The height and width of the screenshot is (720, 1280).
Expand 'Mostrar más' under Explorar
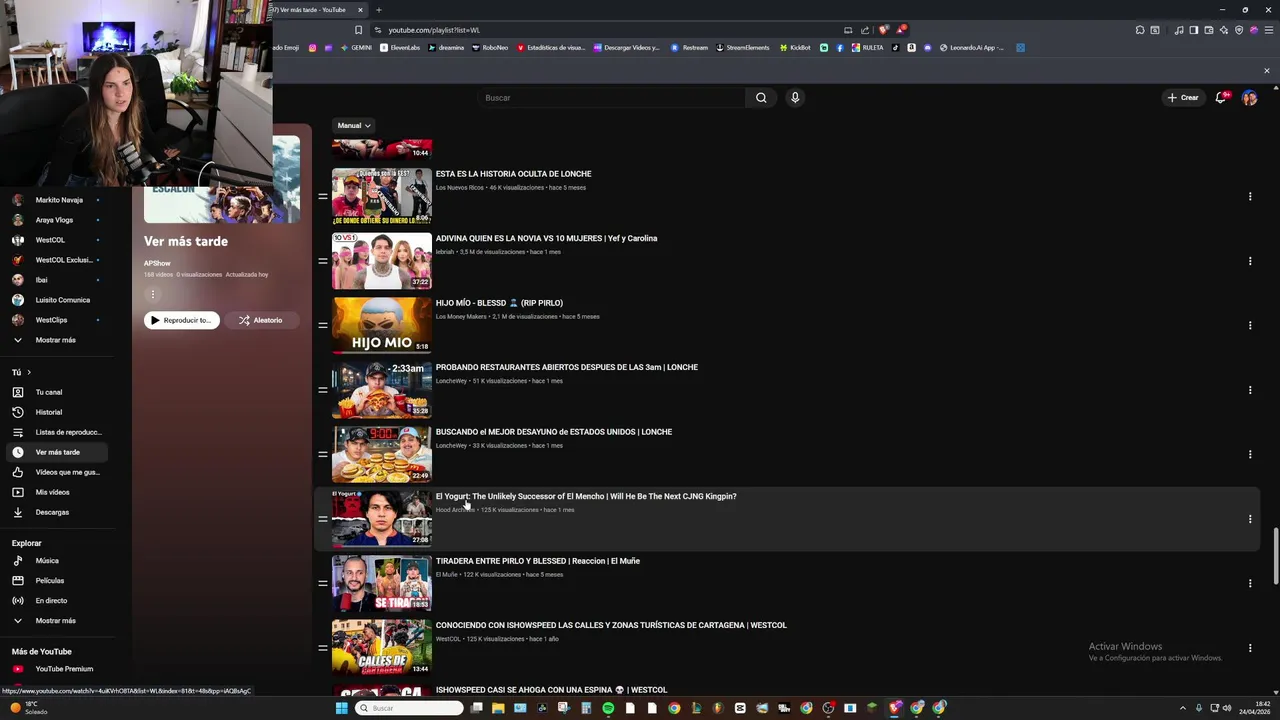(x=56, y=621)
